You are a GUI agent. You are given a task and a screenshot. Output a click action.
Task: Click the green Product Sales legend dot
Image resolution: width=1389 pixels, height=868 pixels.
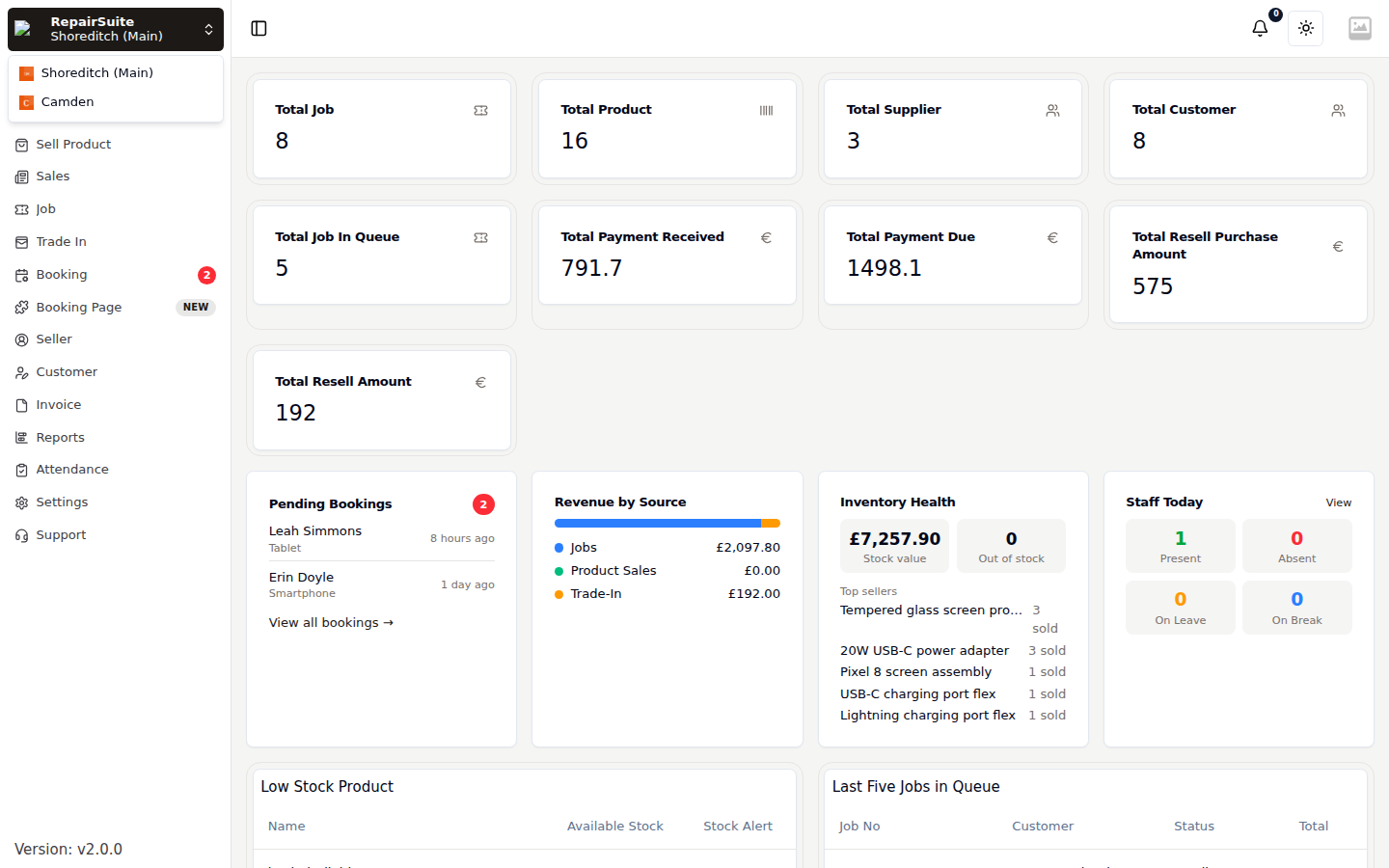click(x=559, y=571)
